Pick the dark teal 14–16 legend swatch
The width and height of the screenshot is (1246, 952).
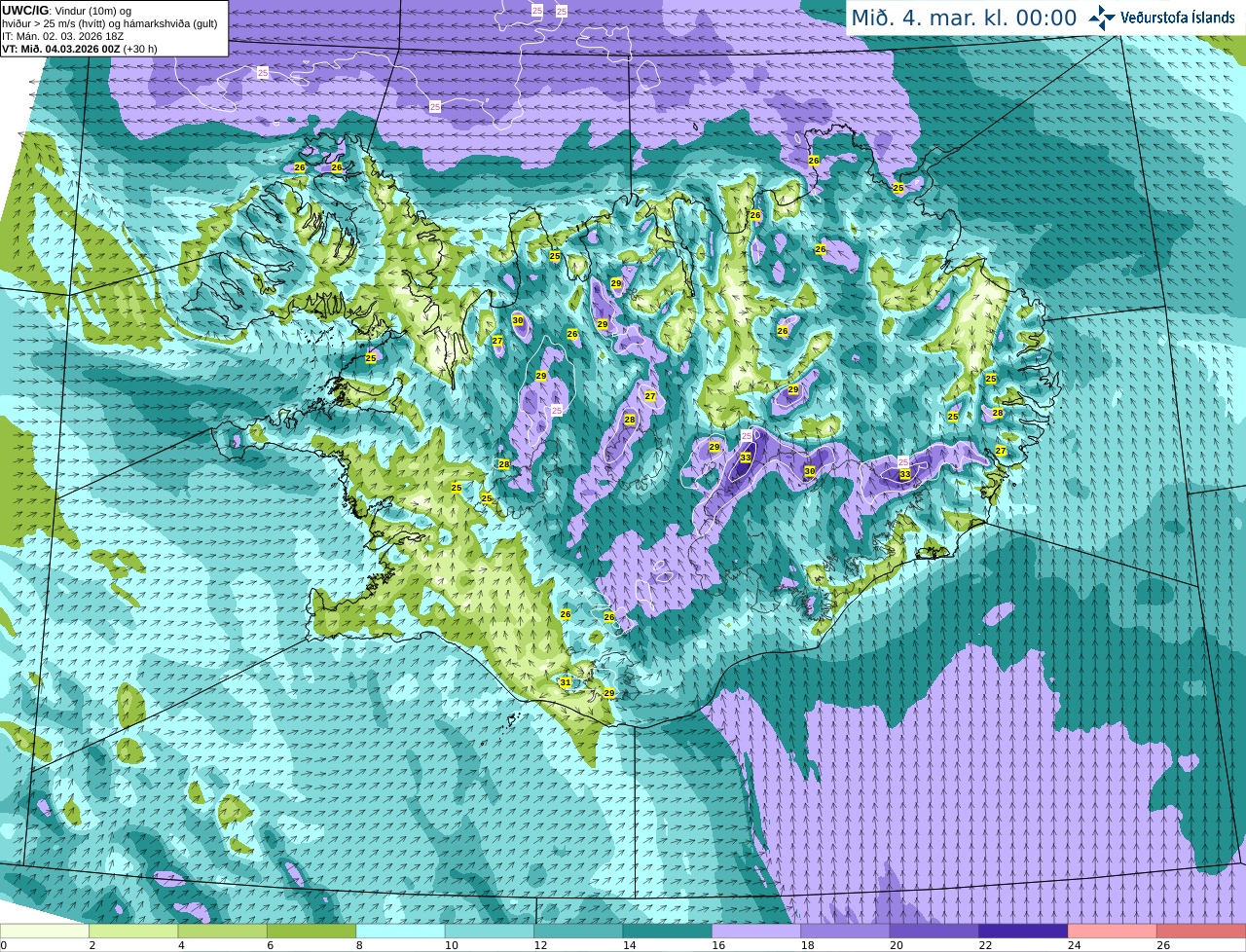tap(668, 932)
